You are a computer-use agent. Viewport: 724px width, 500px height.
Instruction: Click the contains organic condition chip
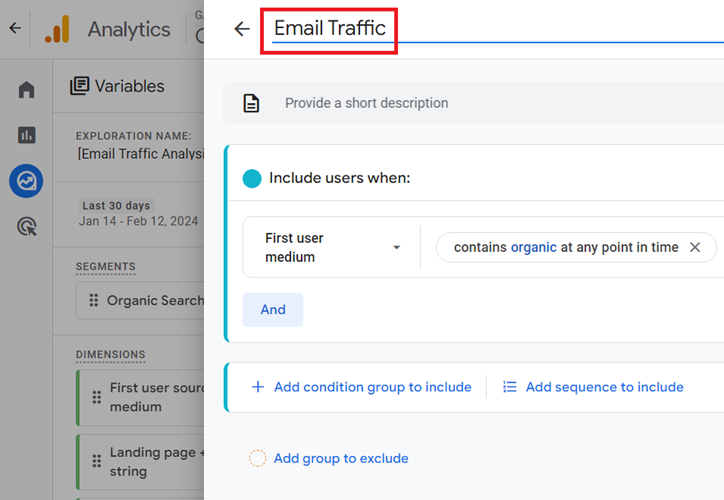[576, 247]
